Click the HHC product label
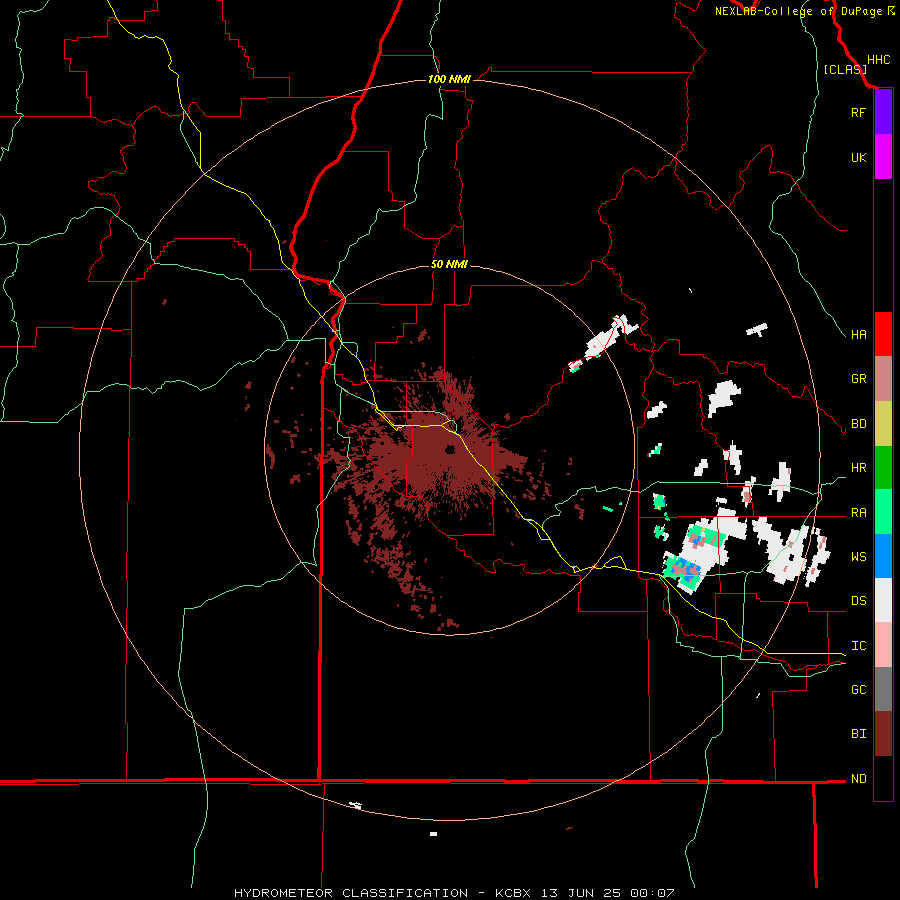The width and height of the screenshot is (900, 900). point(878,60)
